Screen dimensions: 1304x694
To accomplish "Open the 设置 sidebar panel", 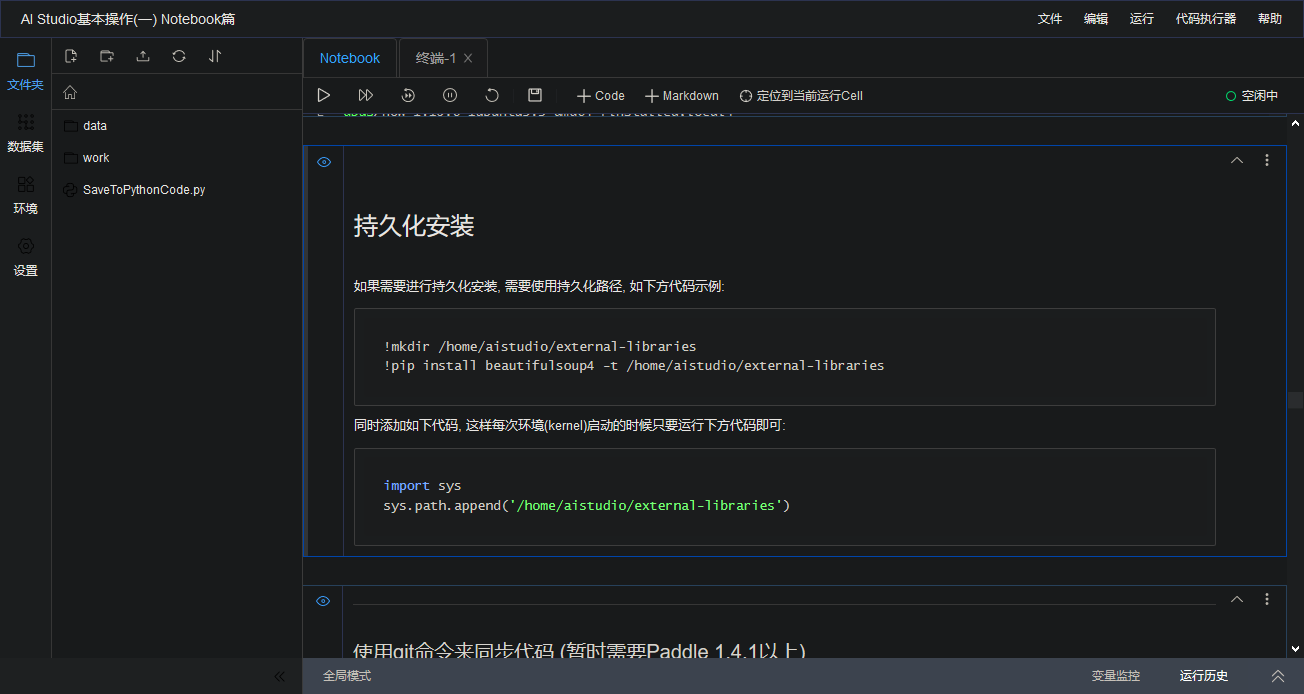I will pyautogui.click(x=25, y=257).
